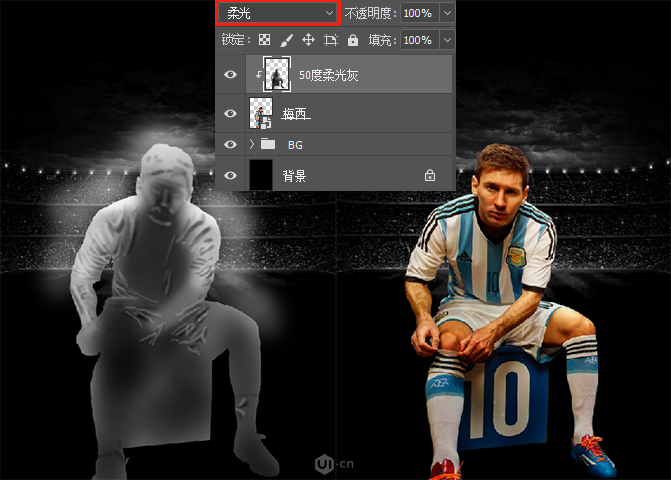Viewport: 671px width, 480px height.
Task: Hide the 50度柔光灰 layer
Action: pos(230,74)
